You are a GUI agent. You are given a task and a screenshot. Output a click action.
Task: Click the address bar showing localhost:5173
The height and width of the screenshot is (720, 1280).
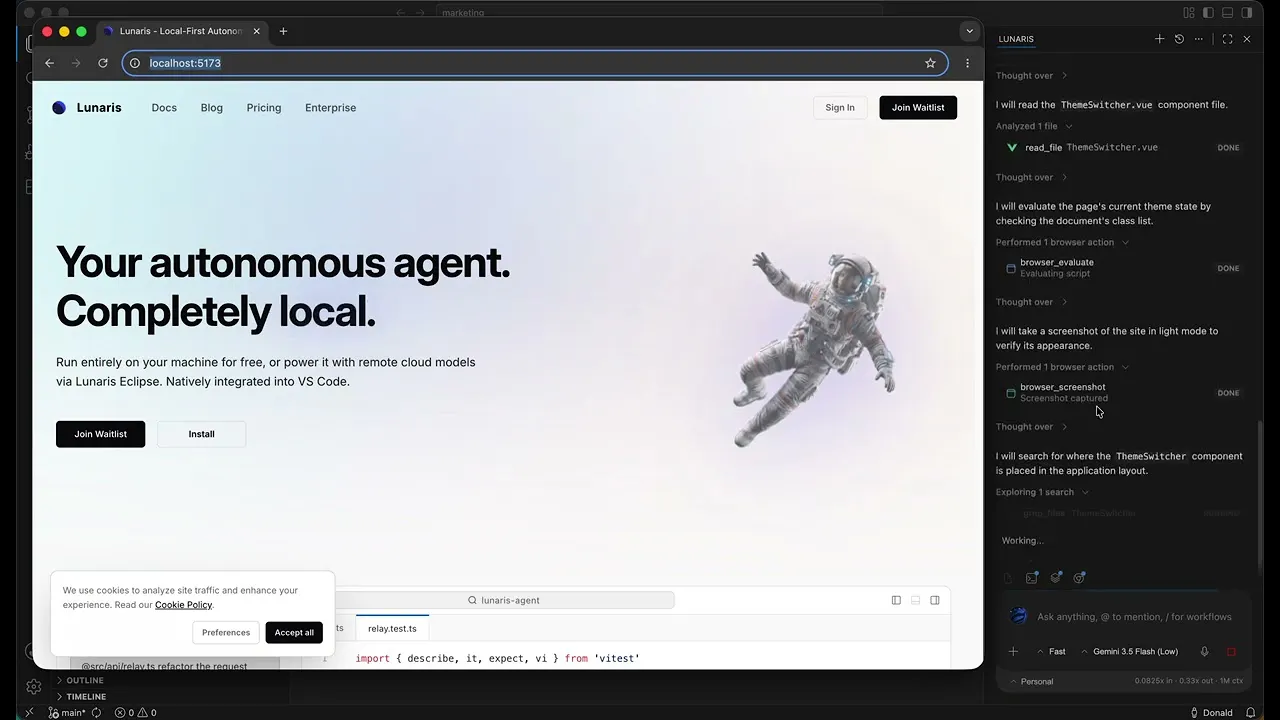coord(534,63)
